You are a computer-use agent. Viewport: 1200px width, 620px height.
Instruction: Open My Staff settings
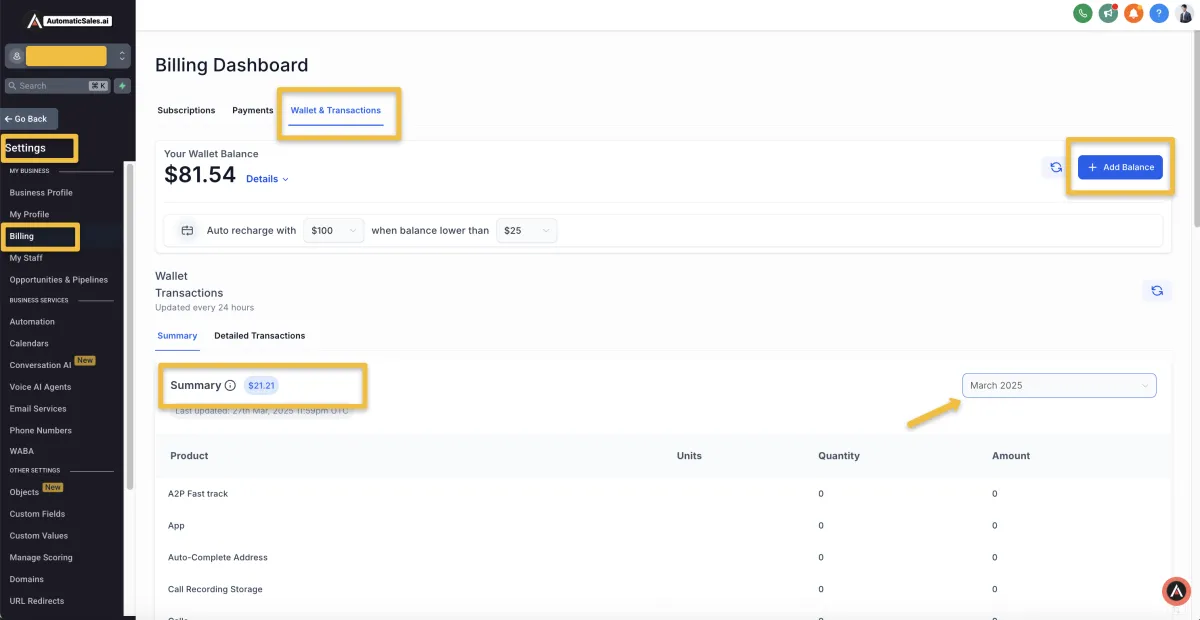(x=26, y=258)
